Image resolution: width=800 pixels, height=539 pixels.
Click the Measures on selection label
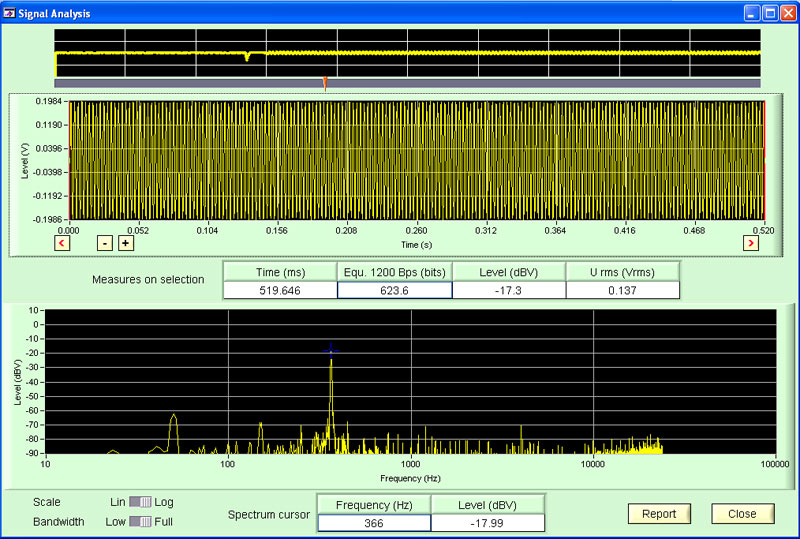(148, 280)
